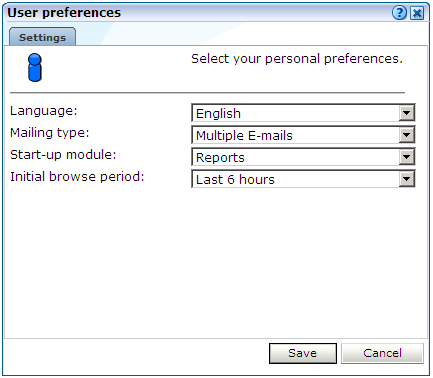Screen dimensions: 433x378
Task: Open the Mailing type field showing Multiple E-mails
Action: tap(303, 135)
